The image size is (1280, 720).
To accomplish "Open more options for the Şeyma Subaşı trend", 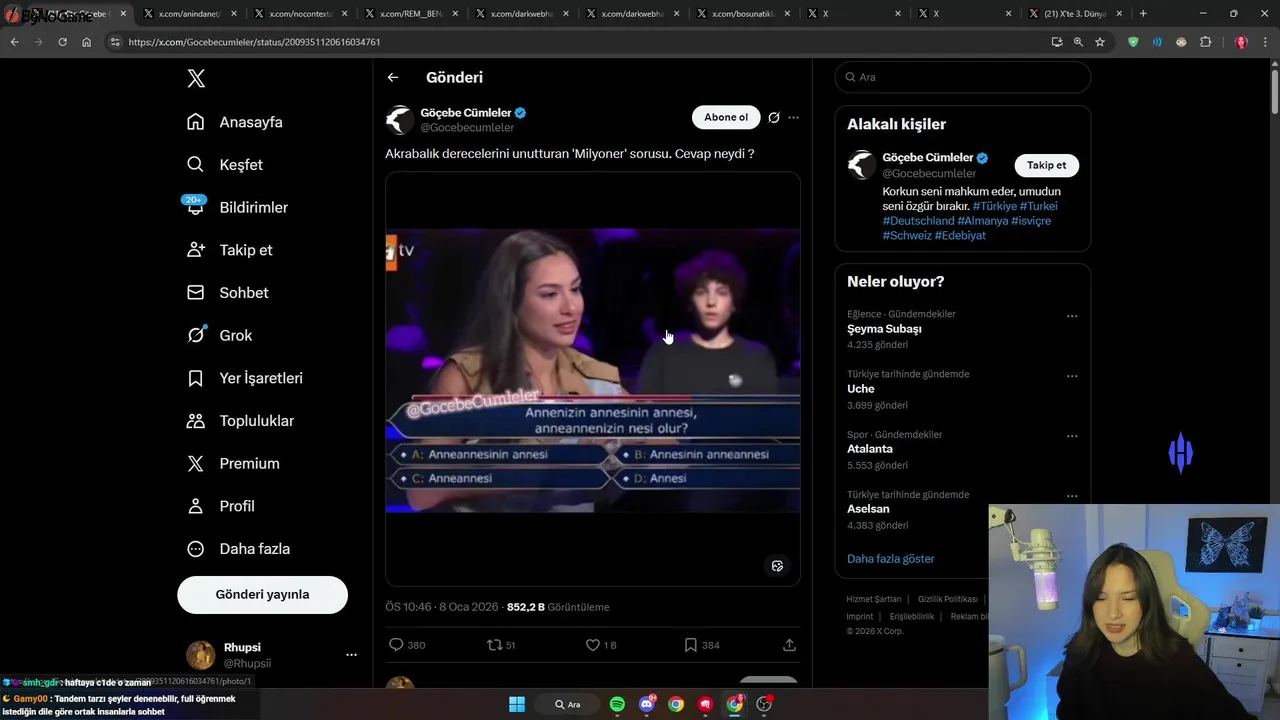I will [1072, 316].
